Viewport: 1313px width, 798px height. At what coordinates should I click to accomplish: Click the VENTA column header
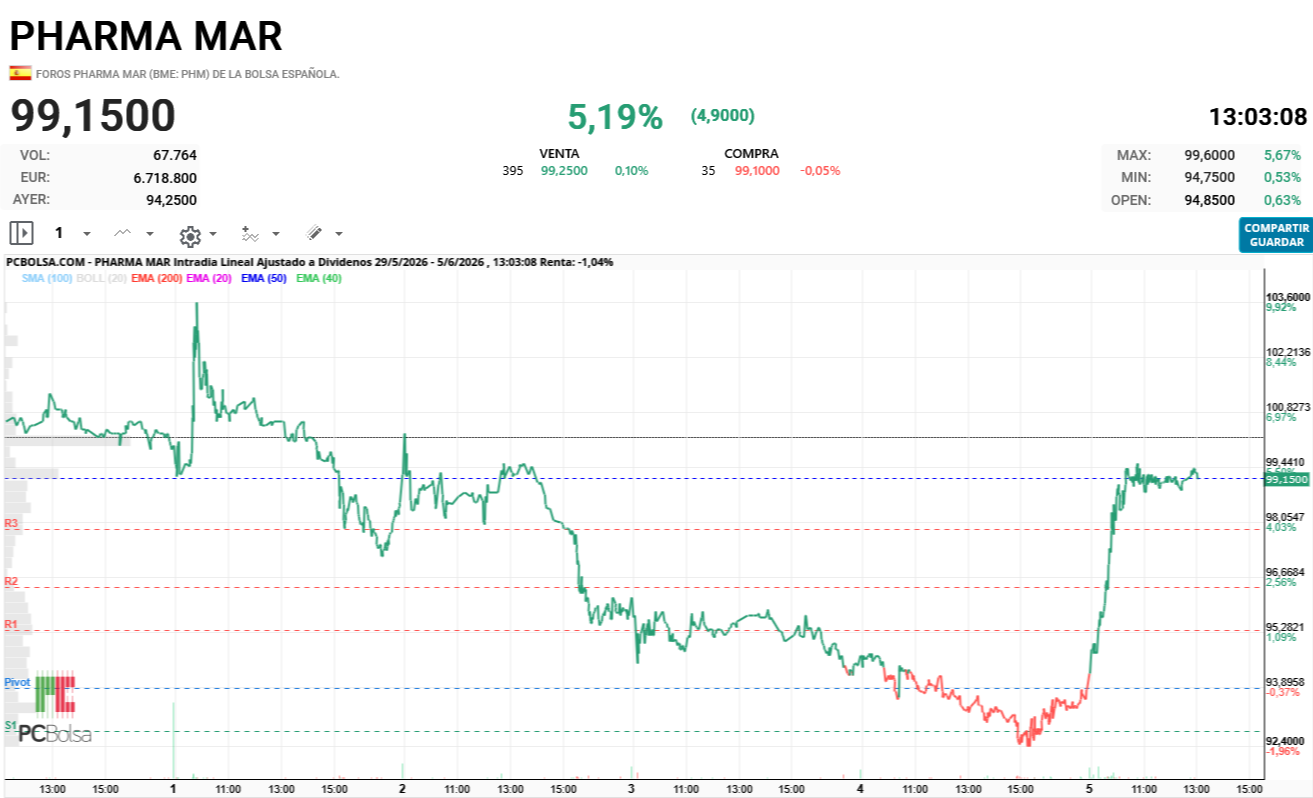(x=559, y=154)
